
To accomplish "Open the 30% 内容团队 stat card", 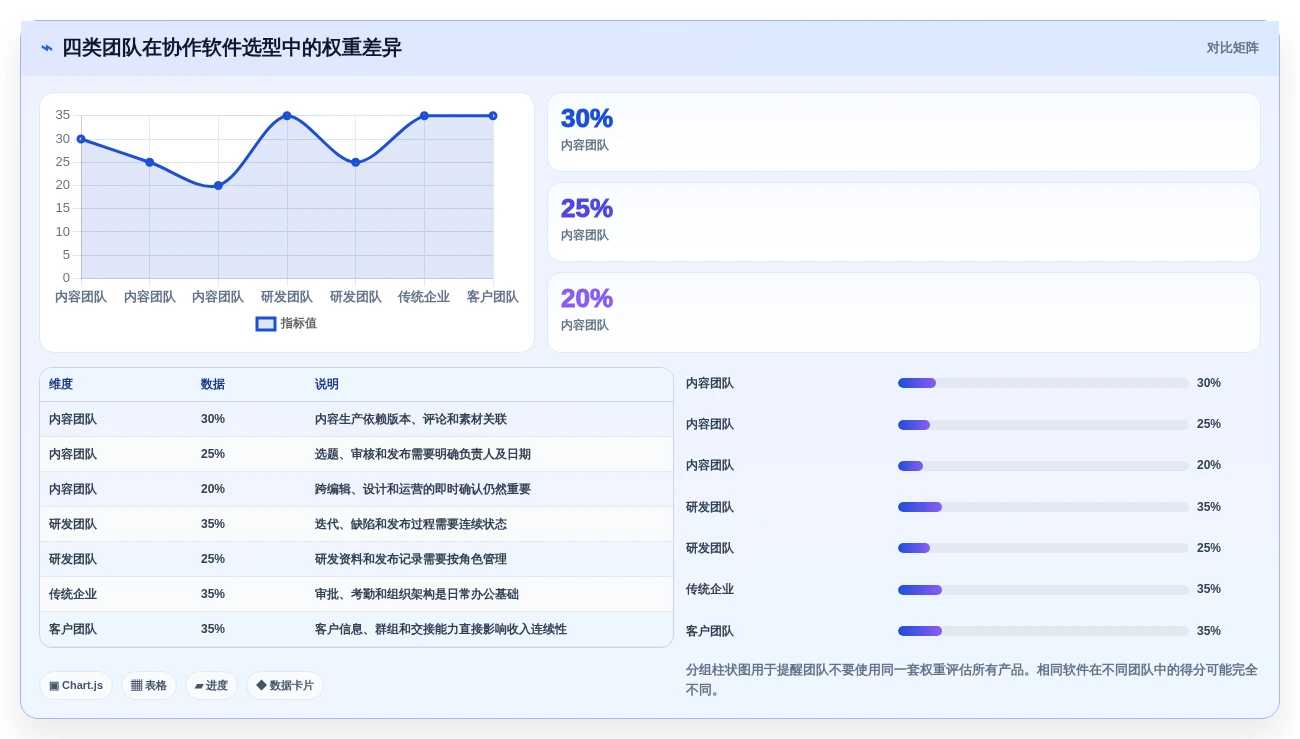I will (x=904, y=132).
